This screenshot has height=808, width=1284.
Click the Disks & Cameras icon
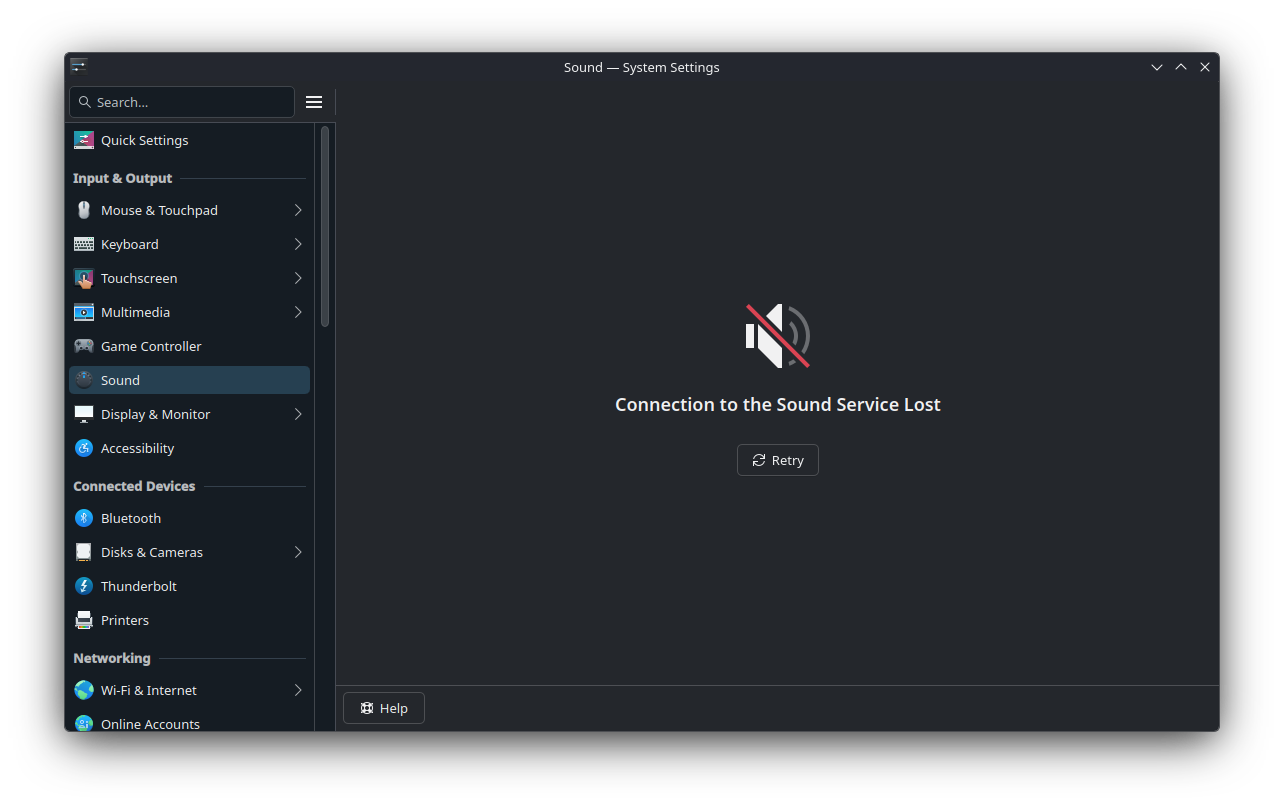(84, 552)
